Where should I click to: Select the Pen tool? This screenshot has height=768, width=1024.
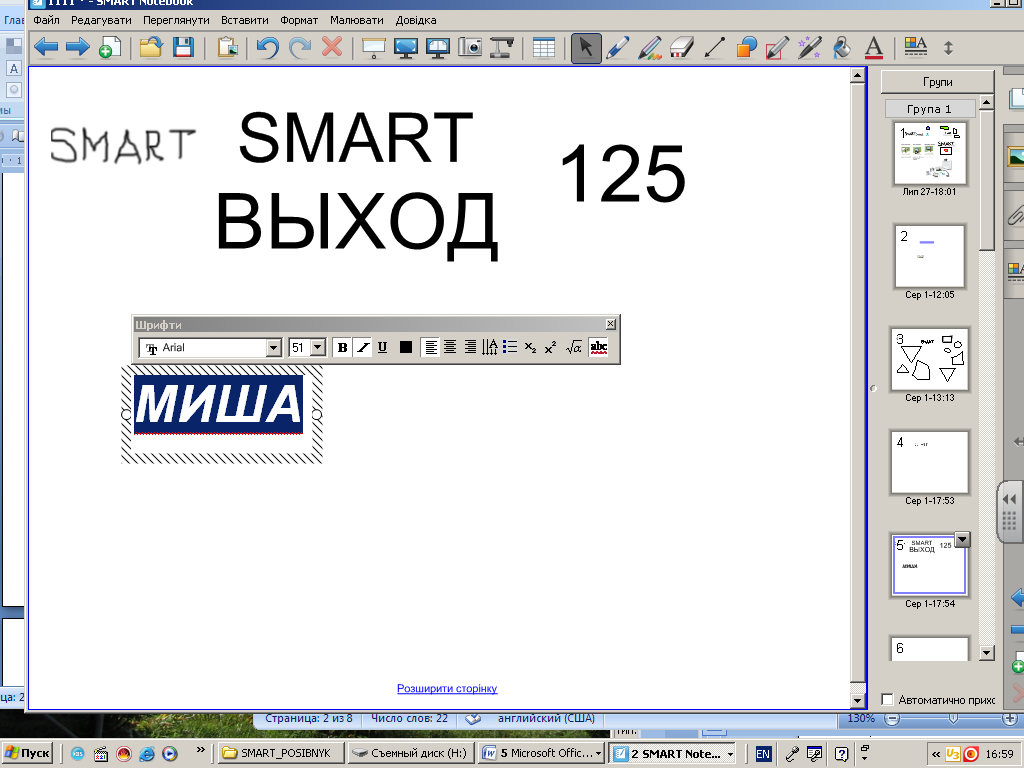[617, 47]
